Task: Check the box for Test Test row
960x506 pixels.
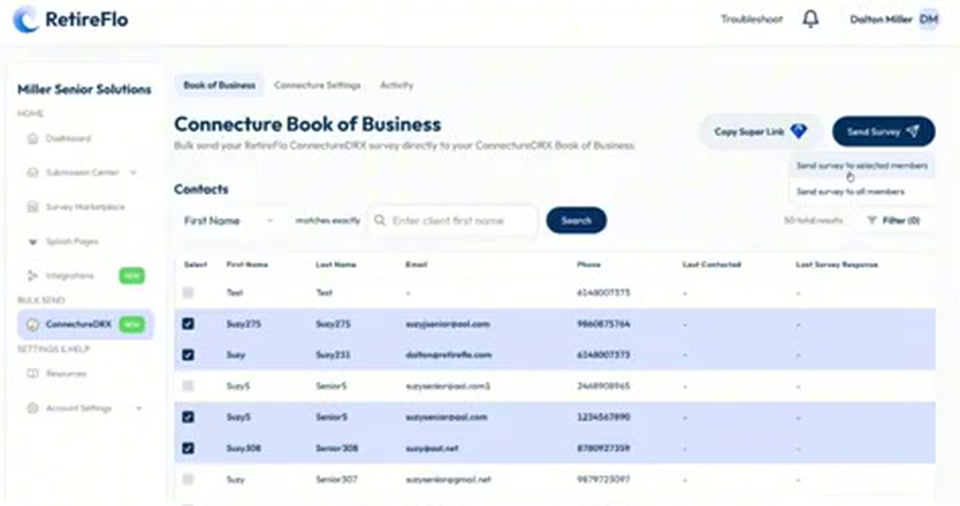Action: coord(188,293)
